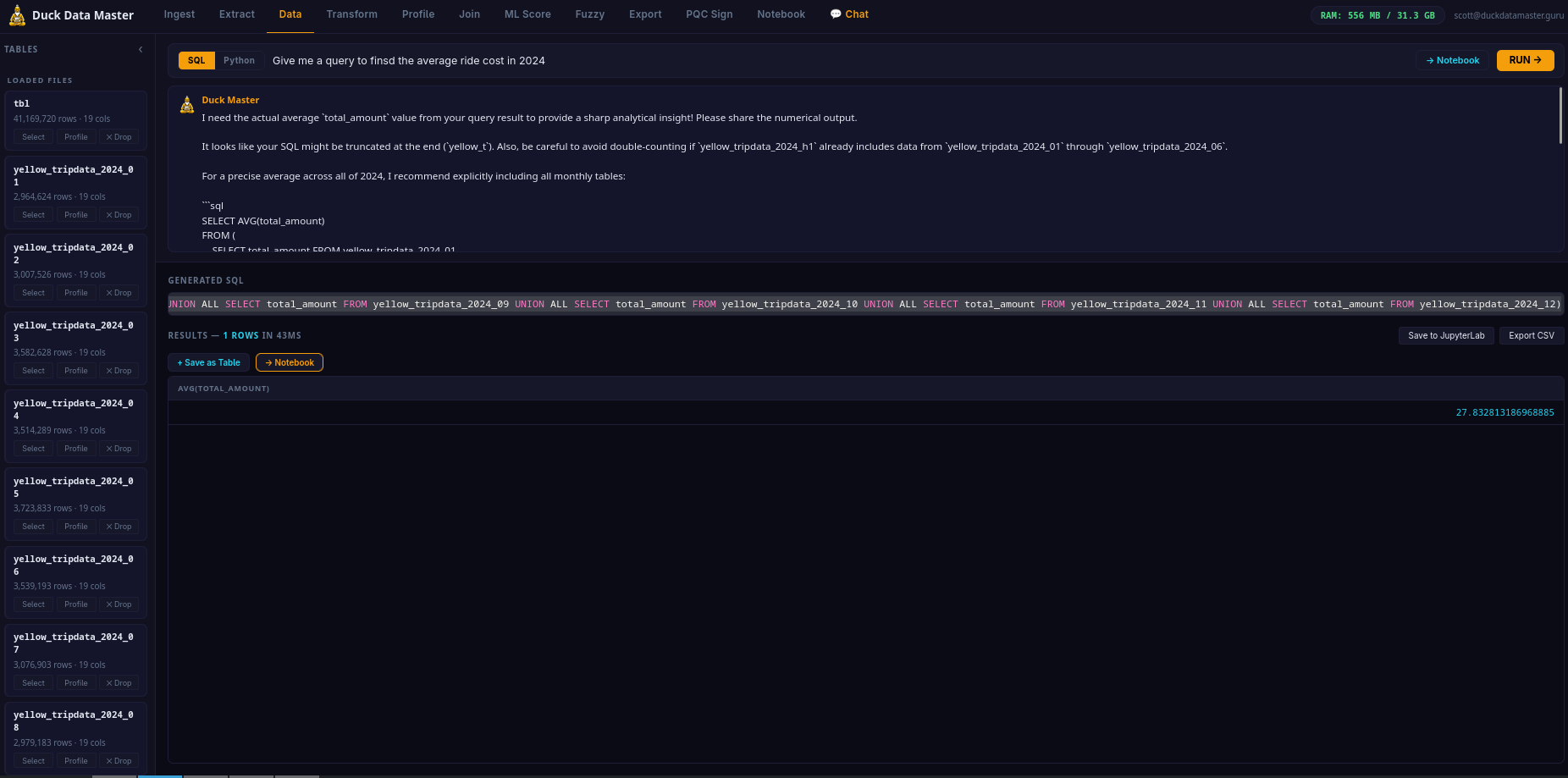
Task: Select table yellow_tripdata_2024_07
Action: (34, 683)
